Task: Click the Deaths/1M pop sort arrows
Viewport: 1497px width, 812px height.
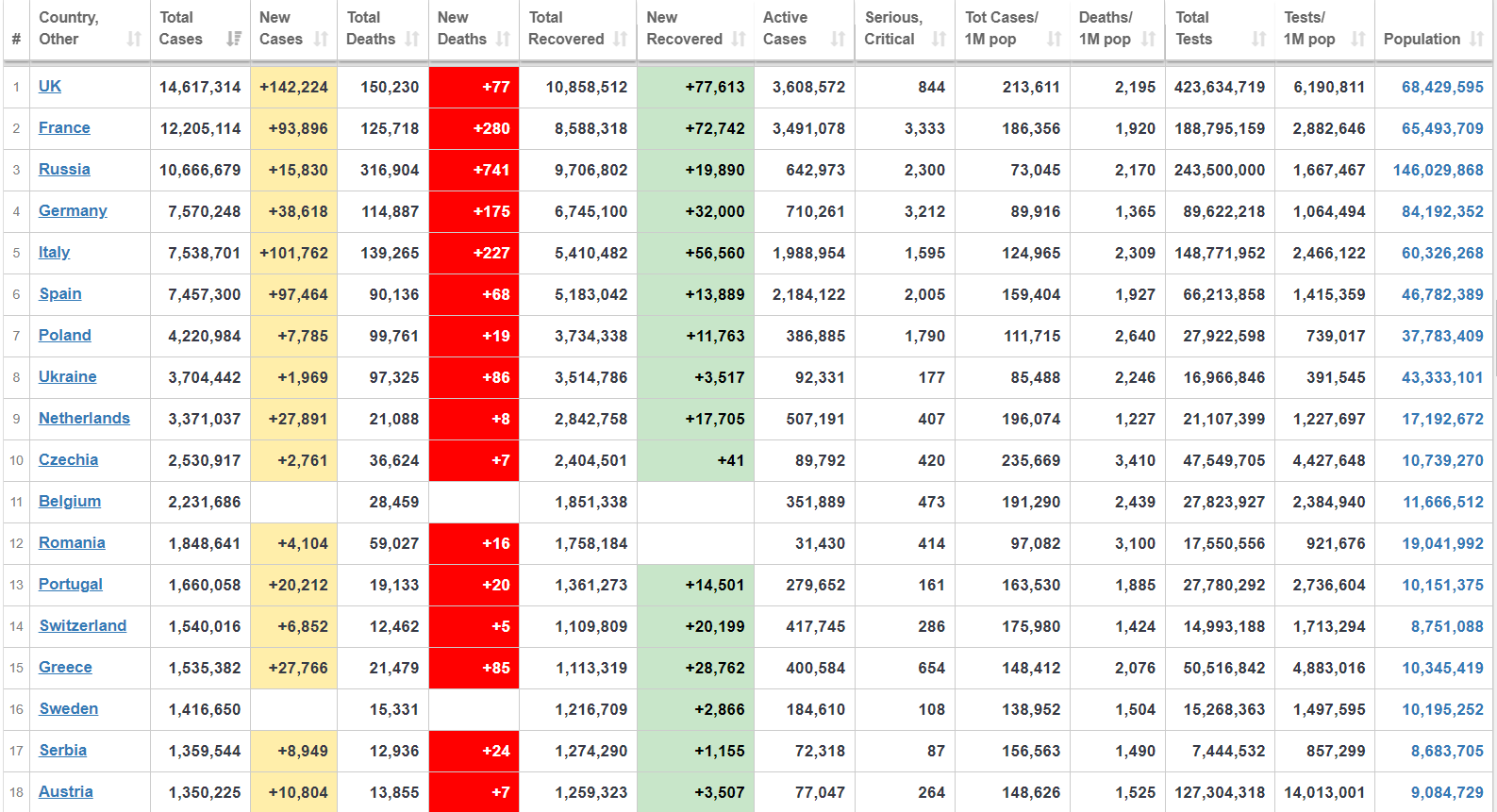Action: pyautogui.click(x=1148, y=39)
